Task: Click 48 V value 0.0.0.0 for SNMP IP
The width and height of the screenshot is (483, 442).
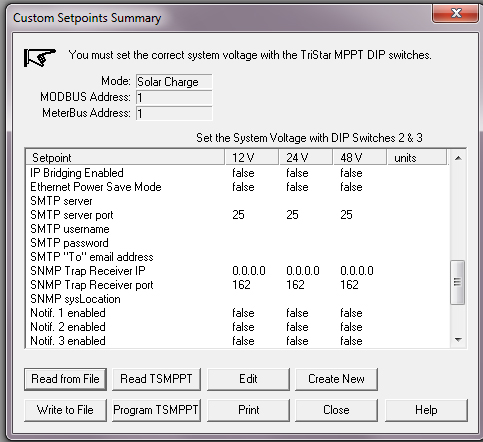Action: point(357,271)
